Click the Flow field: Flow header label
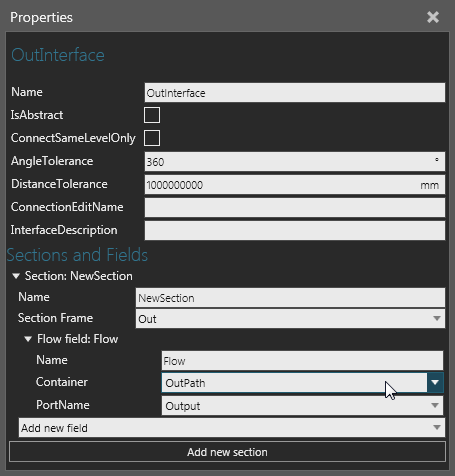The width and height of the screenshot is (455, 476). pos(77,339)
